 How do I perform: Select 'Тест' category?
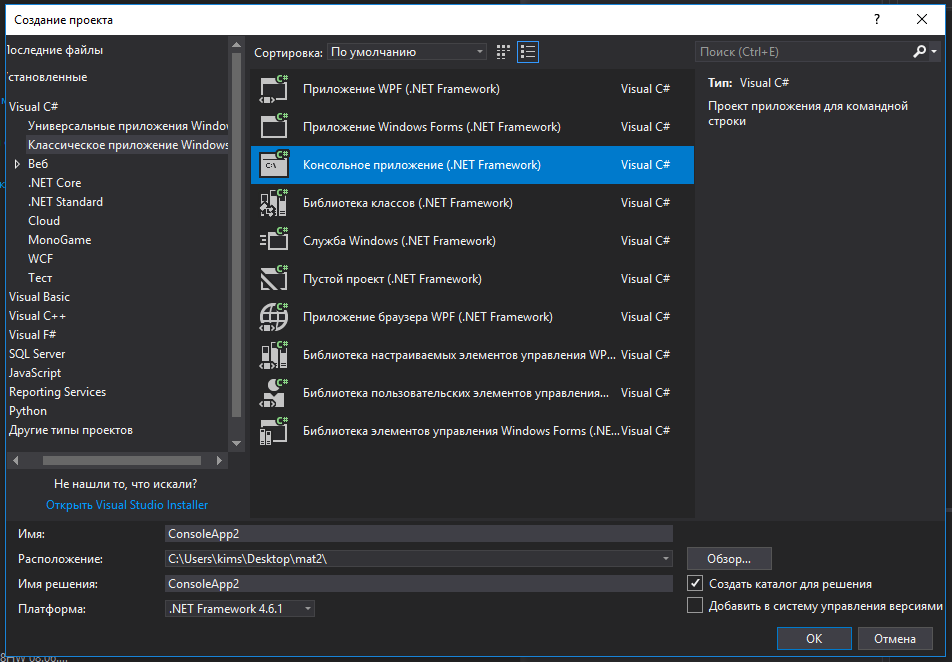(x=40, y=278)
